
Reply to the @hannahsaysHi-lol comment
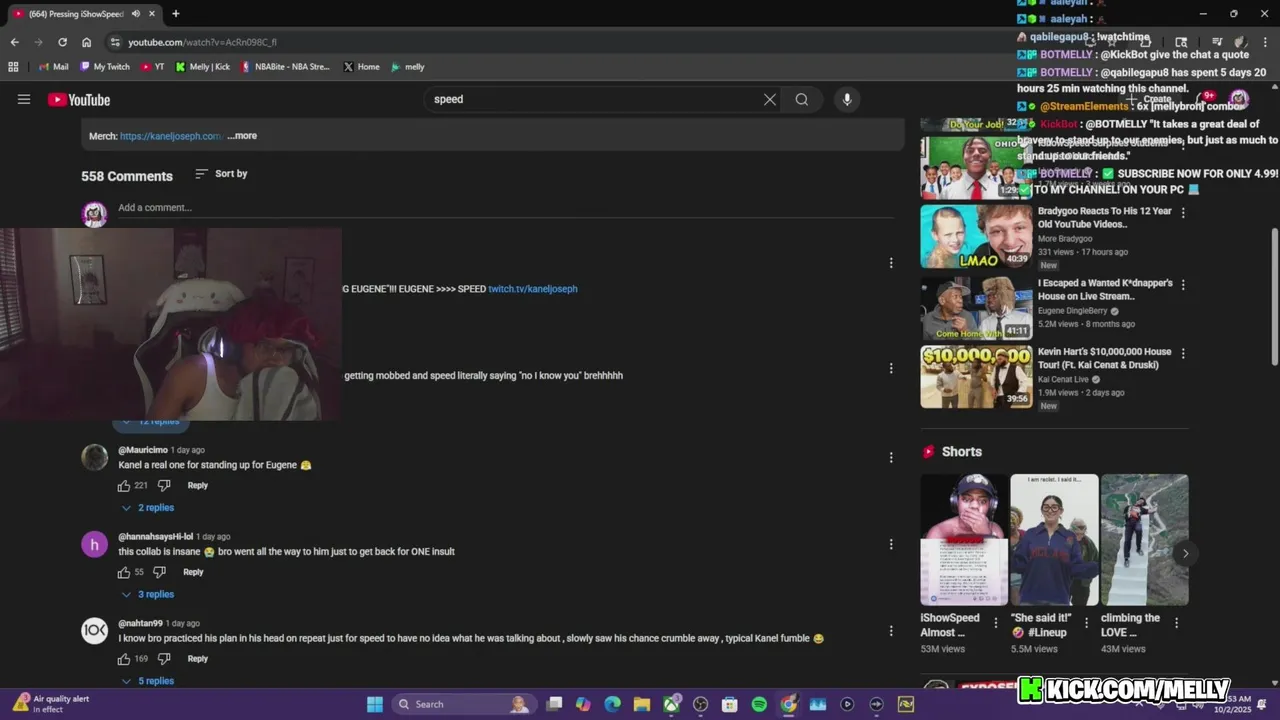tap(193, 573)
